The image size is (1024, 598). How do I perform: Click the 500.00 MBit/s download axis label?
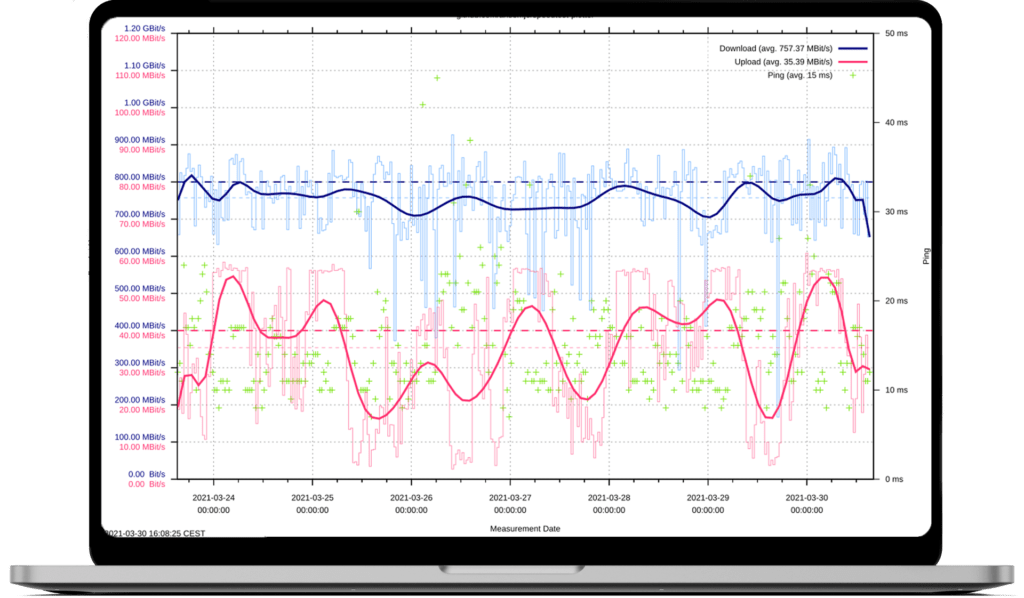141,288
